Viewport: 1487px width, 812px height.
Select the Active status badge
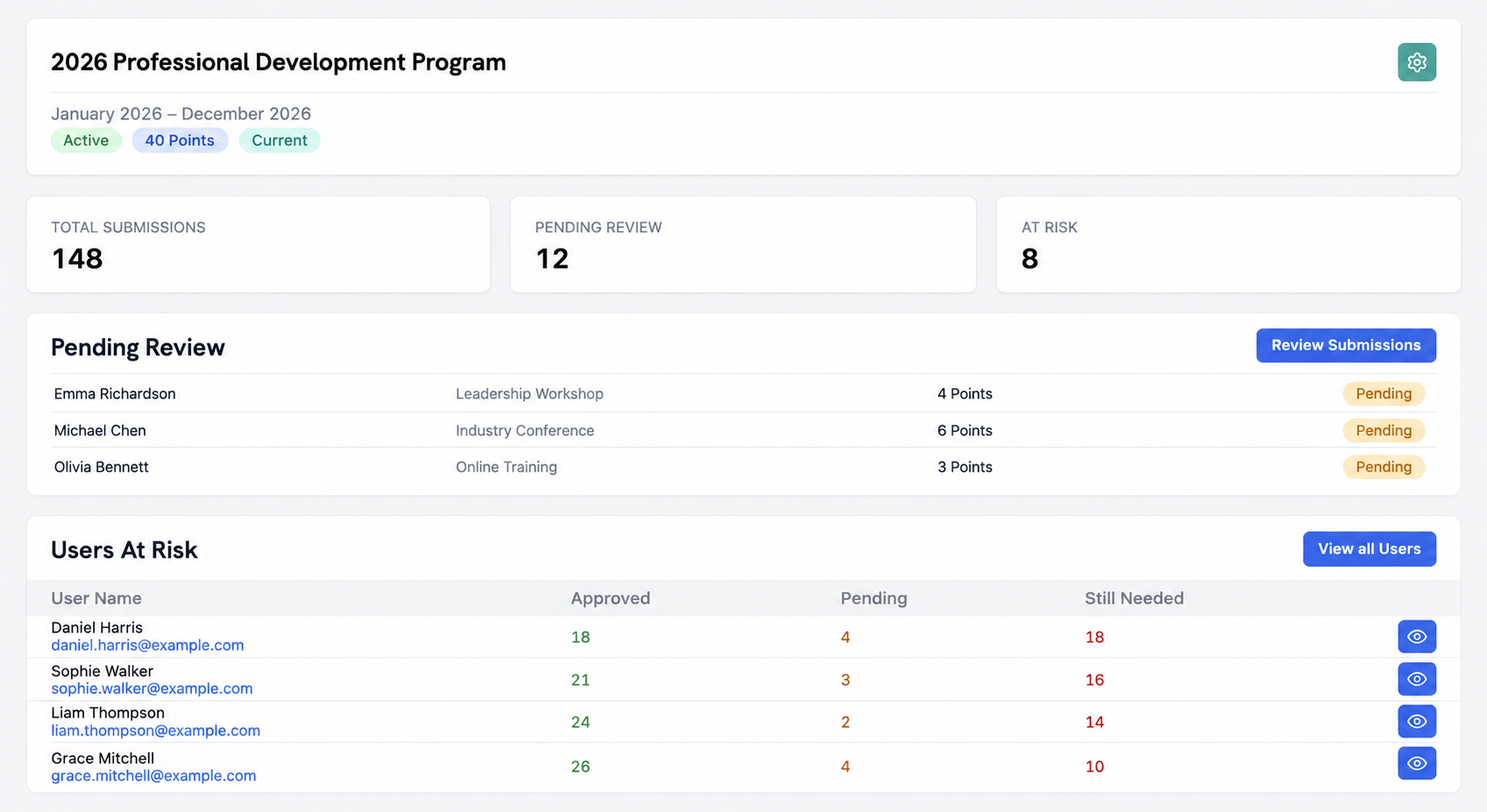86,140
